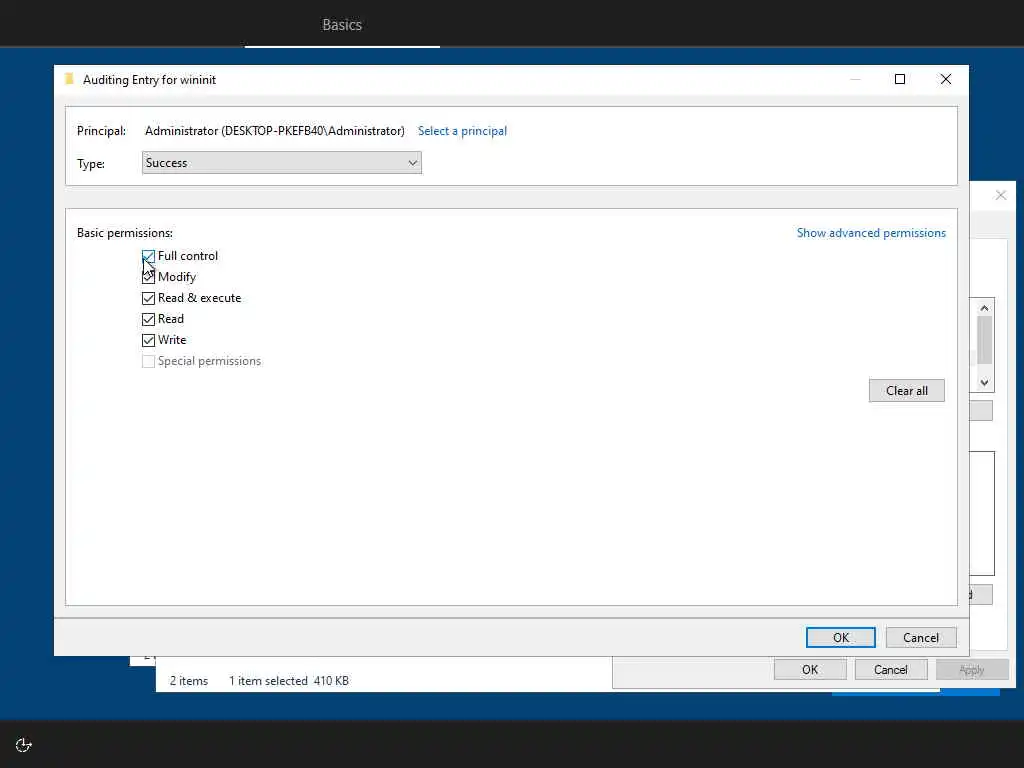Screen dimensions: 1024x768
Task: Maximize the Auditing Entry window
Action: coord(900,79)
